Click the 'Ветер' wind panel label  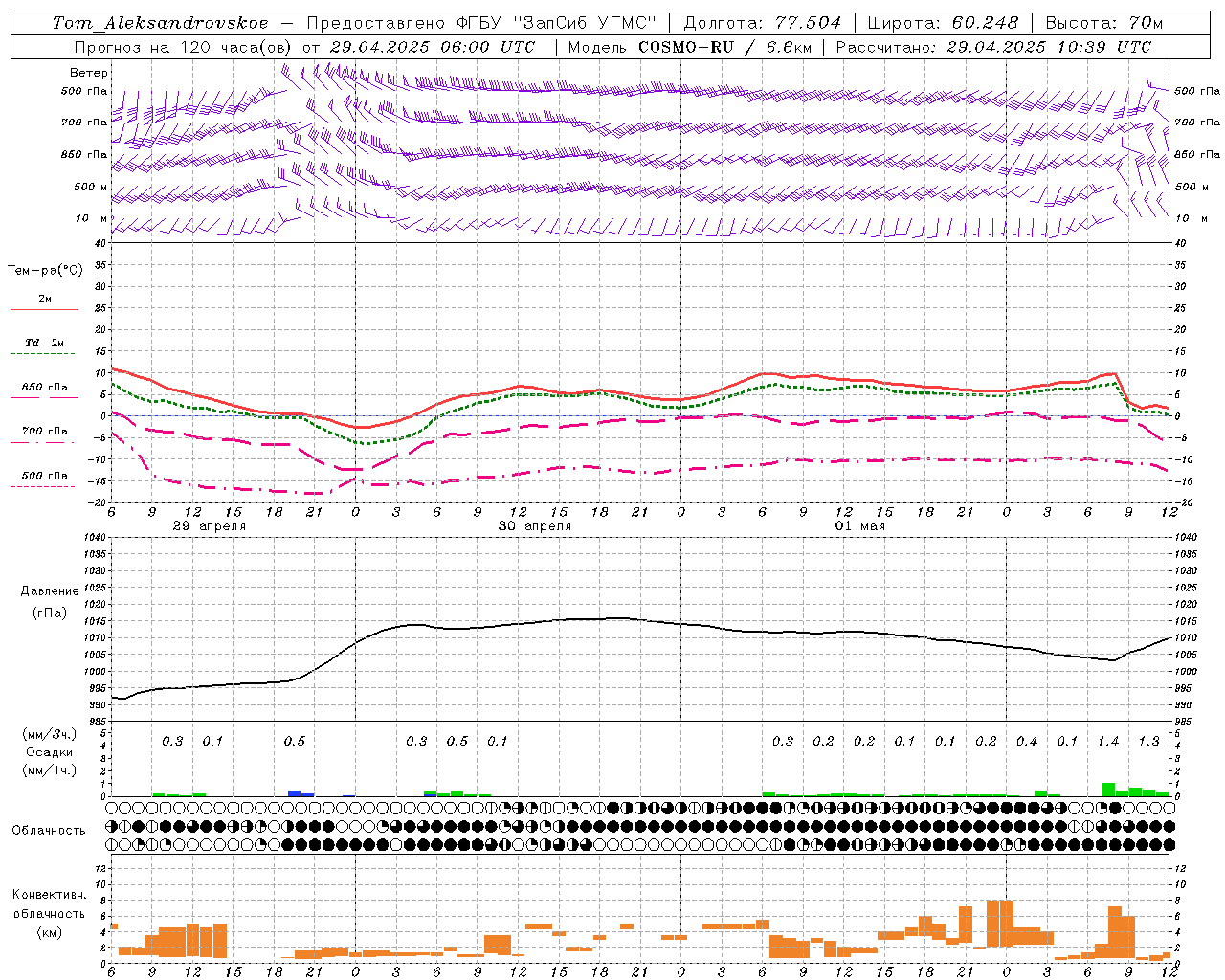89,73
